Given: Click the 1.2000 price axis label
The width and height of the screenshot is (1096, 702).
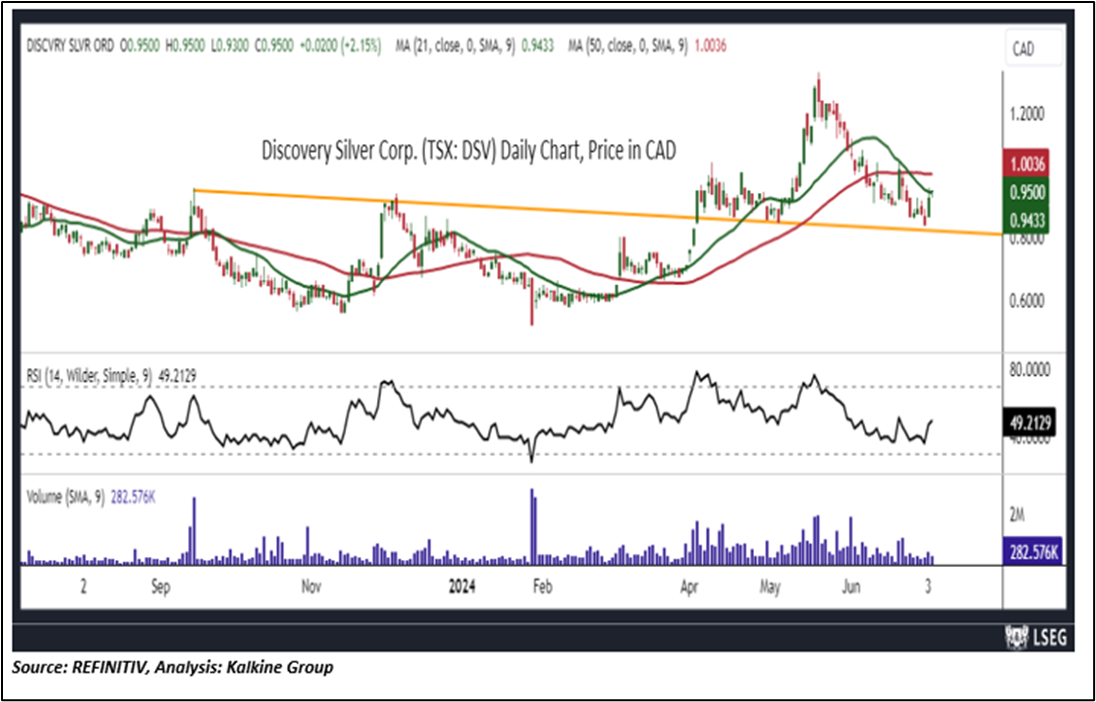Looking at the screenshot, I should (x=1027, y=114).
